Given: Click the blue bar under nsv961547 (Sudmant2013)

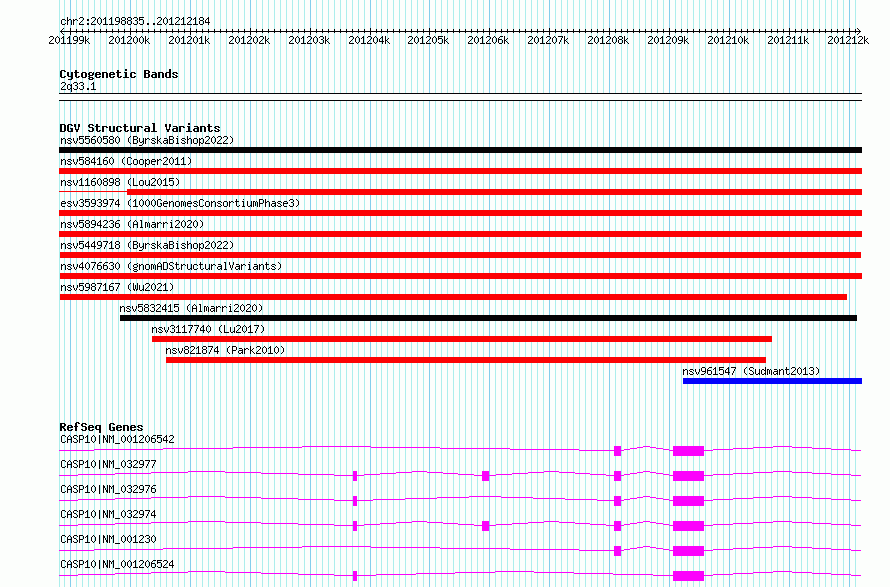Looking at the screenshot, I should 772,381.
